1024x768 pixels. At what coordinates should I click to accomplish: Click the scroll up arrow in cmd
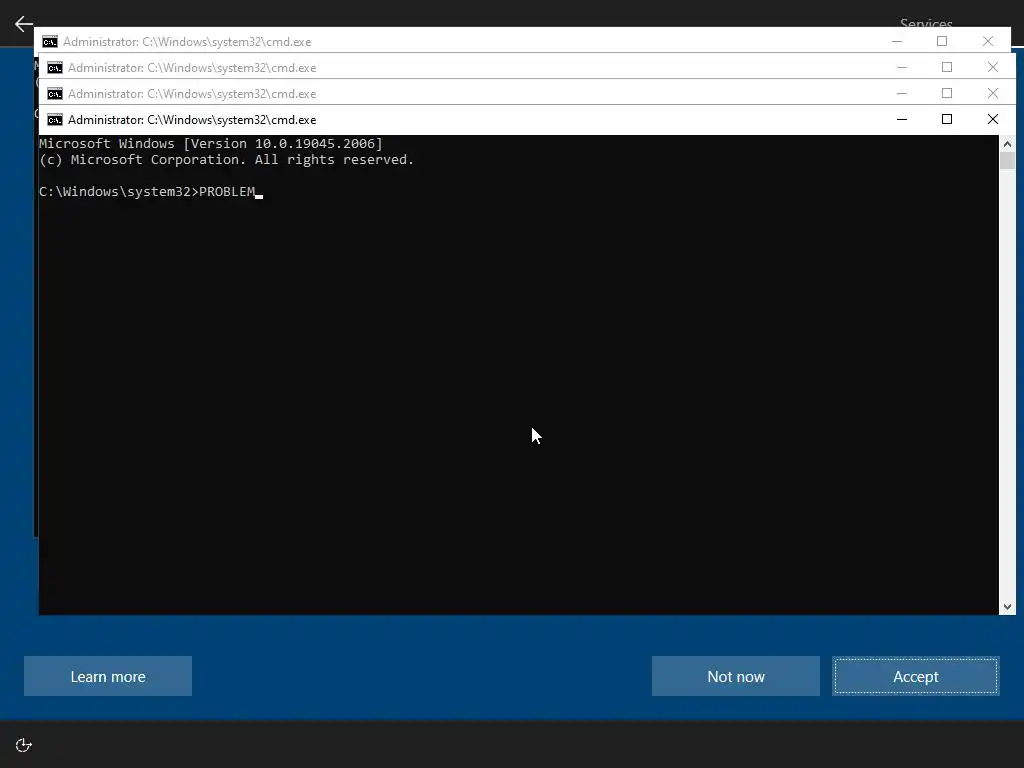pyautogui.click(x=1007, y=144)
